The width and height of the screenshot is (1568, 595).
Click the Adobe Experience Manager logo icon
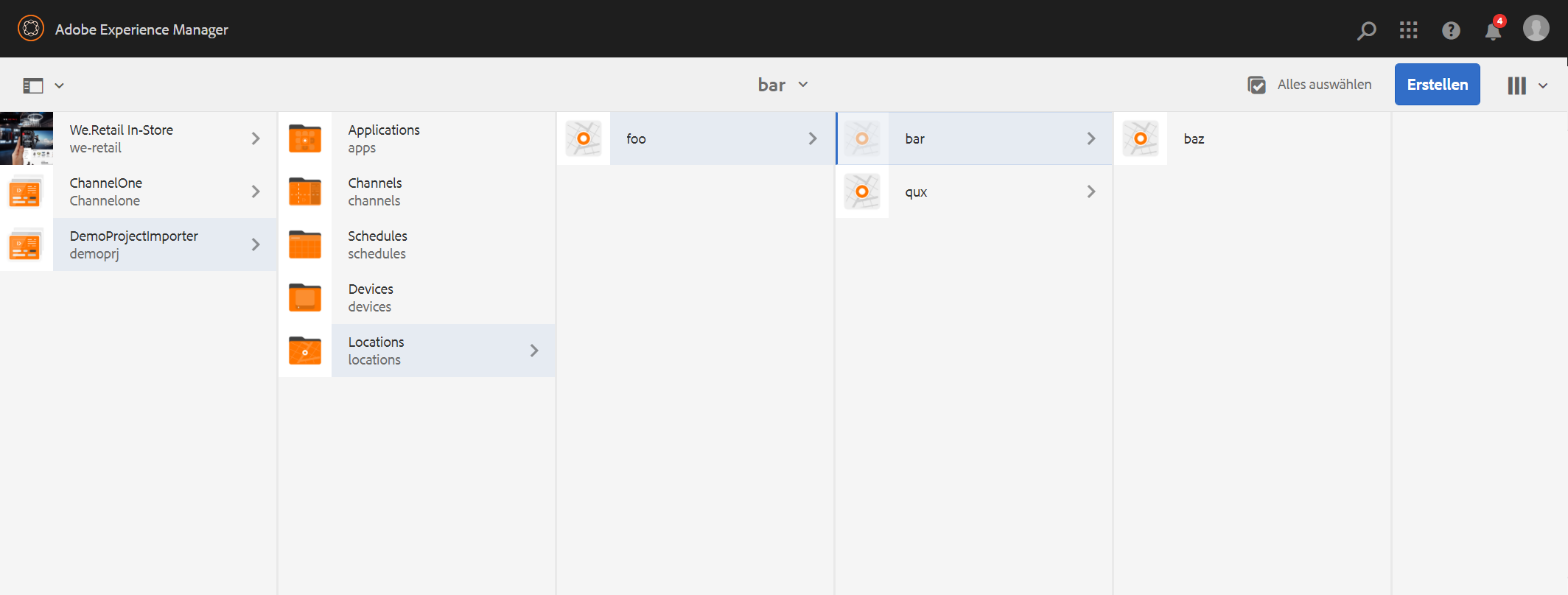click(31, 29)
